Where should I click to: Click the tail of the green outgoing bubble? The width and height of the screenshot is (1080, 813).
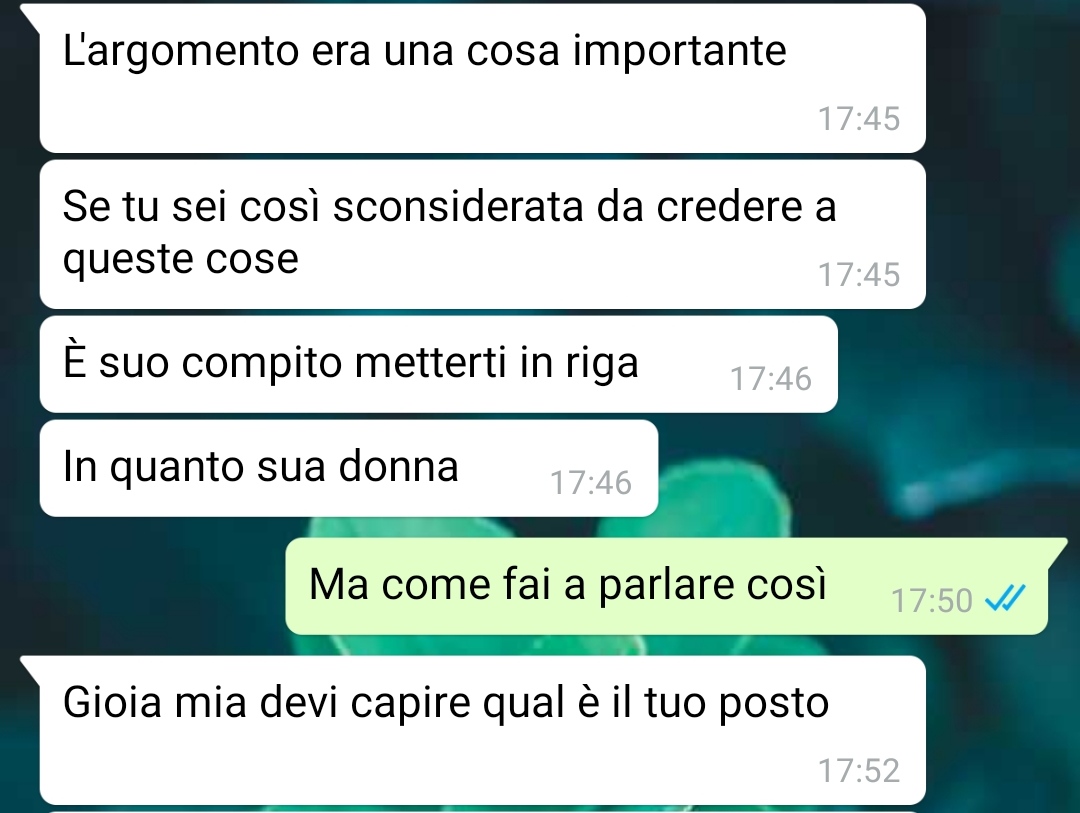point(1058,549)
